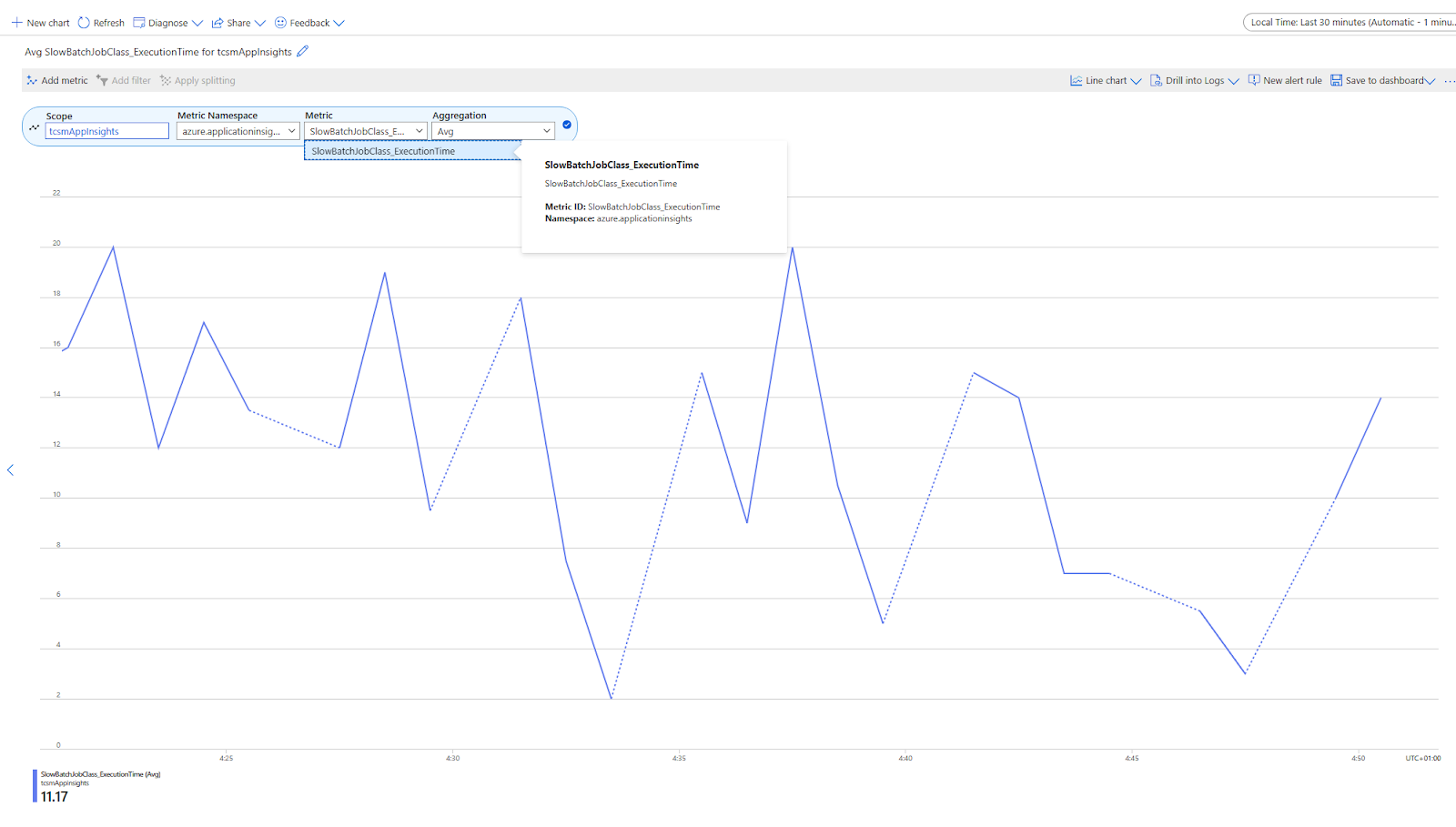Screen dimensions: 1456x827
Task: Click the New chart plus icon
Action: [x=16, y=23]
